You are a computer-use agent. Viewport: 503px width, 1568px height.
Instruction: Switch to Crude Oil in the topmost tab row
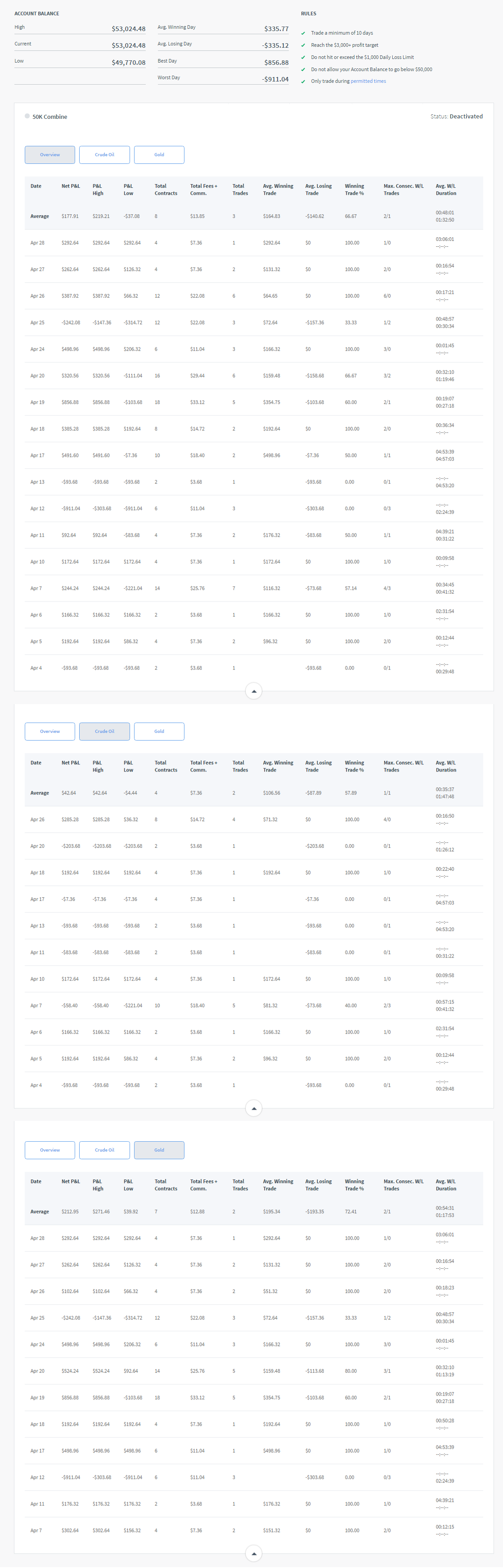(105, 154)
